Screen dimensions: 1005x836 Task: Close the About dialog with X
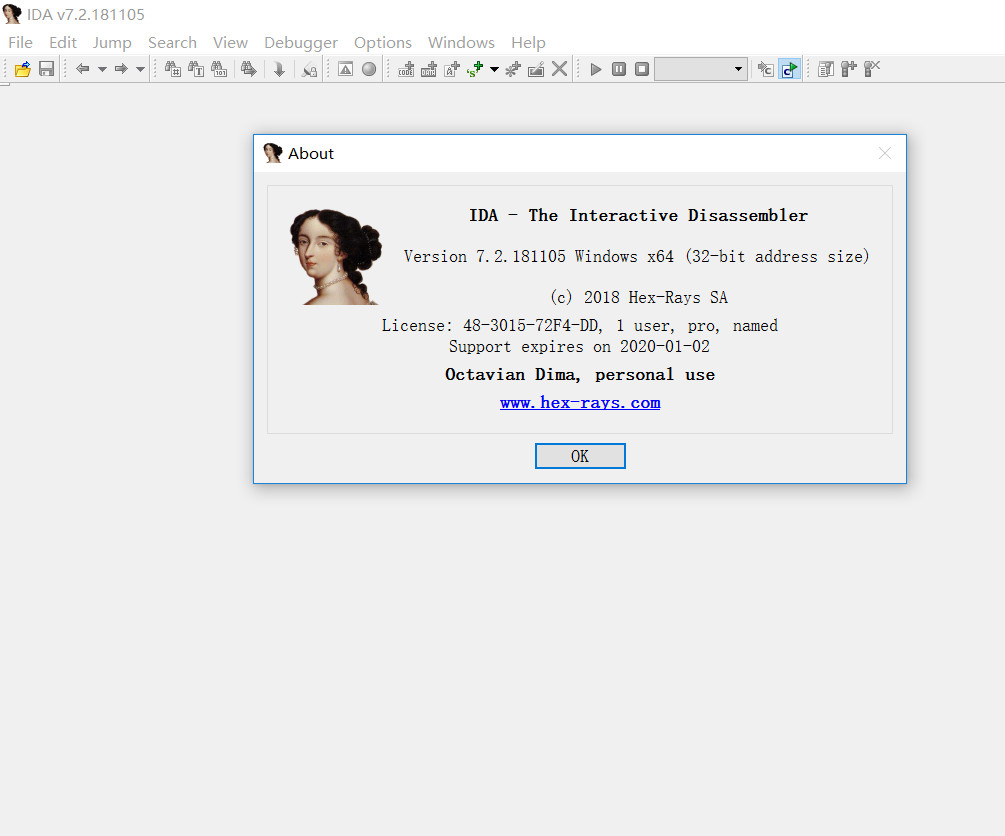tap(885, 153)
